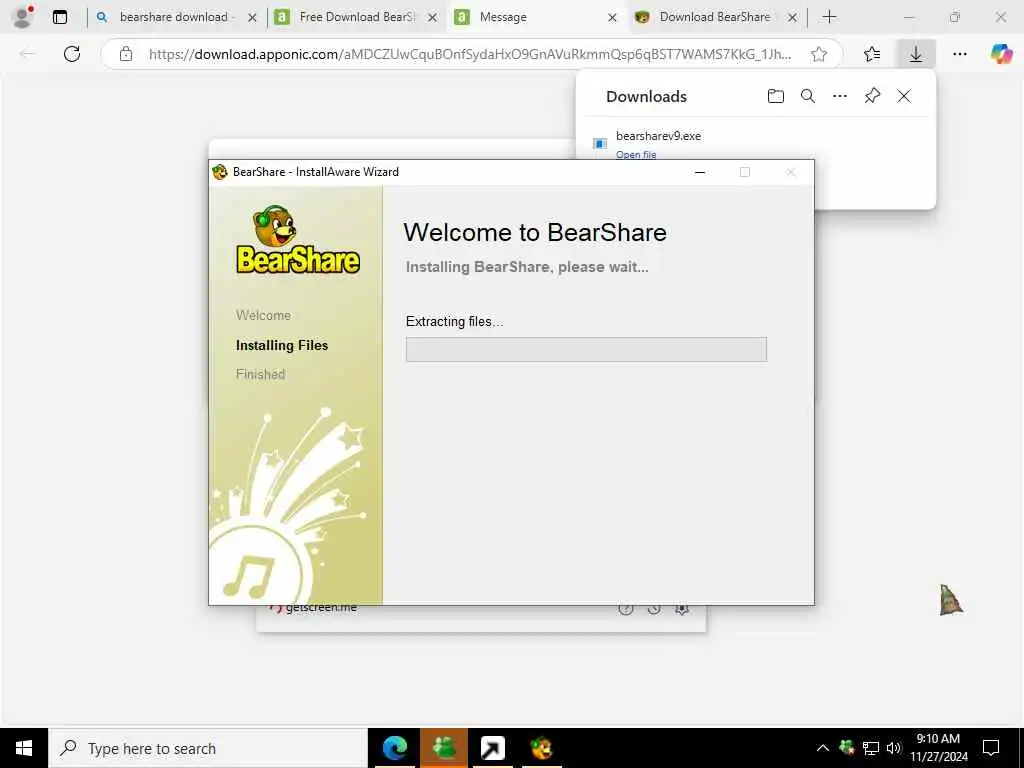Select the Finished step in wizard sidebar
The width and height of the screenshot is (1024, 768).
pyautogui.click(x=261, y=374)
